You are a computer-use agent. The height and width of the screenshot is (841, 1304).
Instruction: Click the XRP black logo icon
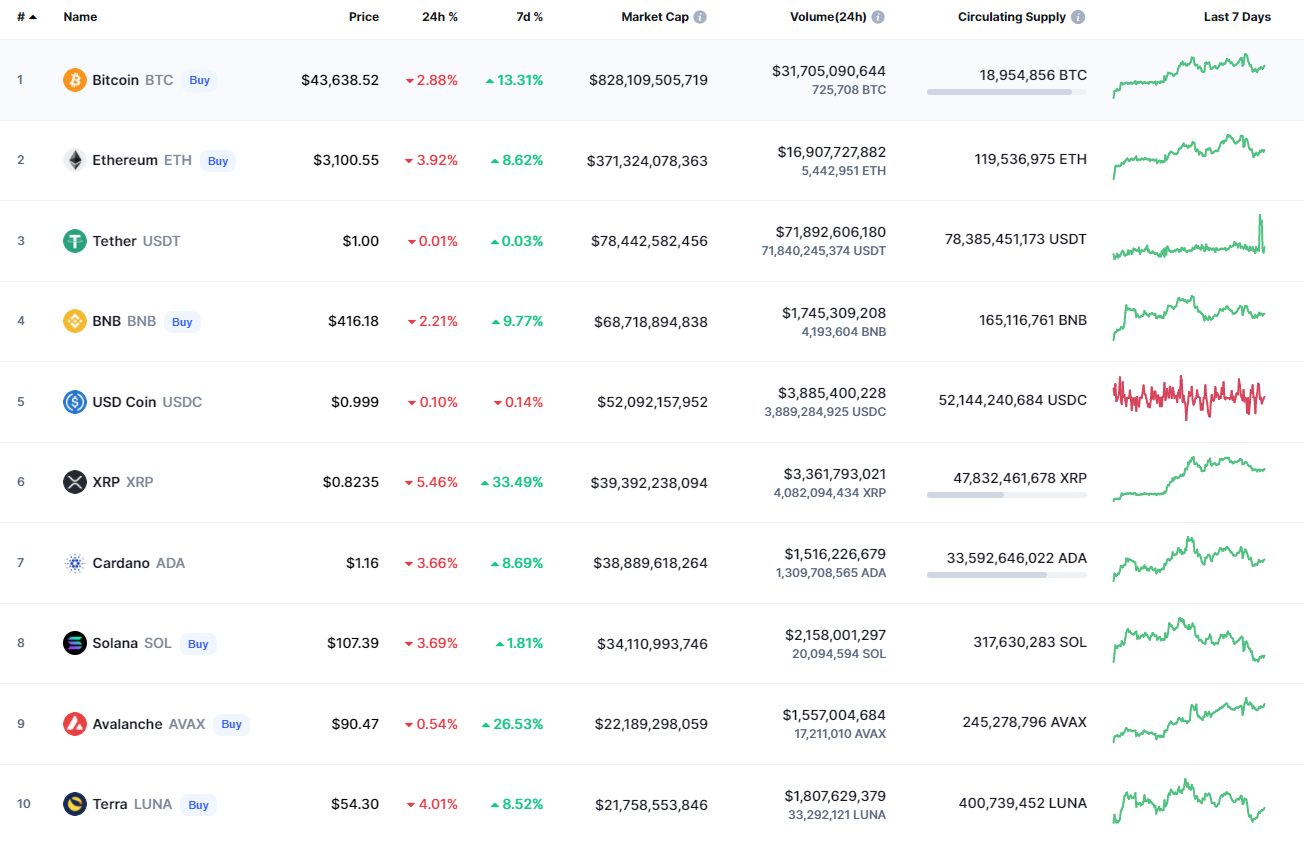75,482
